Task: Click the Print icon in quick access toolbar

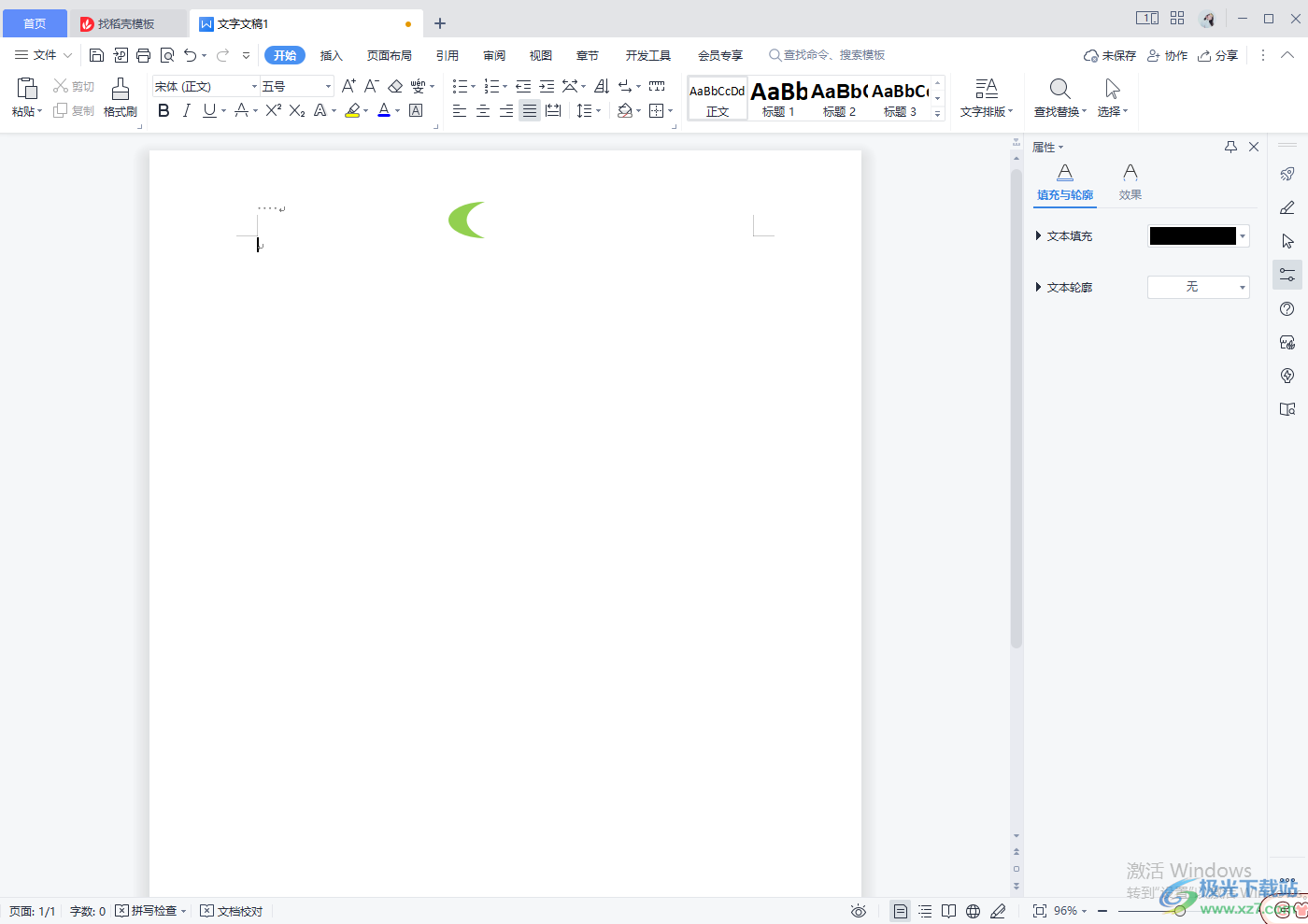Action: (x=143, y=55)
